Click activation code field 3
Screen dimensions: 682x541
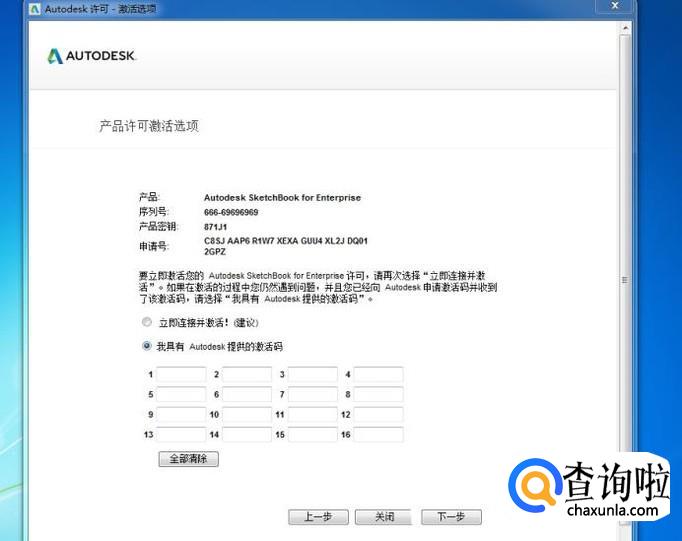313,374
